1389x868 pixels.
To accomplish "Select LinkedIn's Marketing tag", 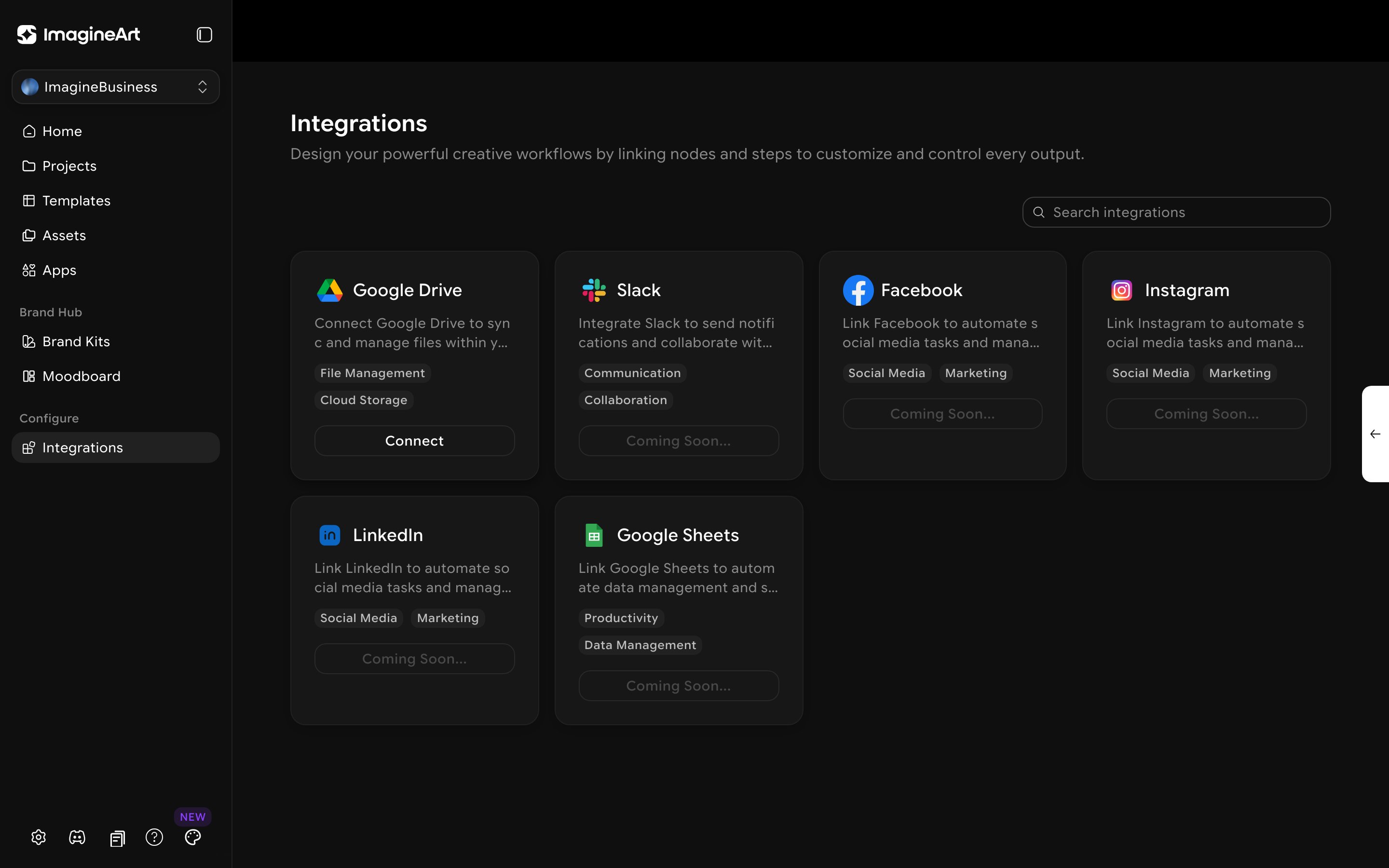I will pos(448,618).
